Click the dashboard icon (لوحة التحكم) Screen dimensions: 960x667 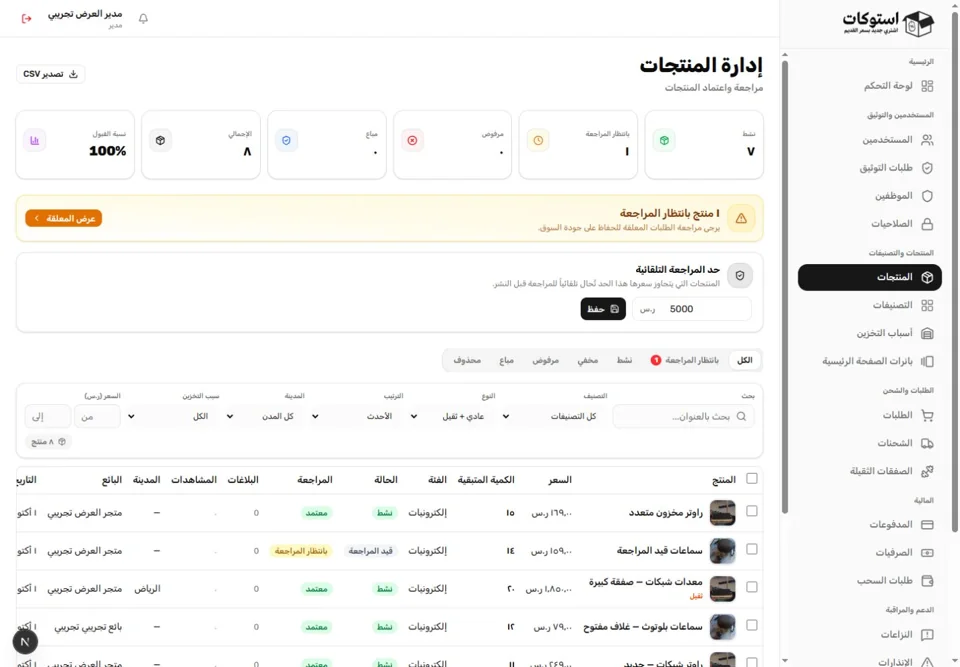point(927,86)
